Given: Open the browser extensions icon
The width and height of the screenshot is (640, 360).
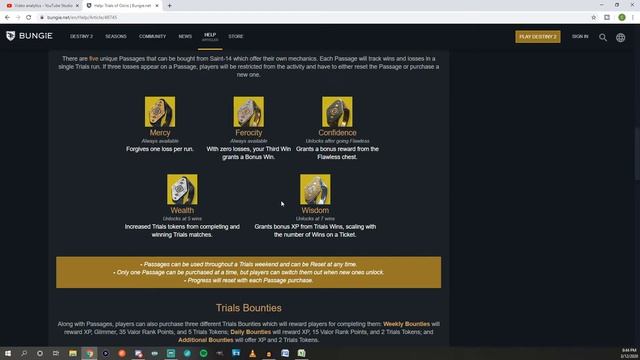Looking at the screenshot, I should (x=607, y=18).
